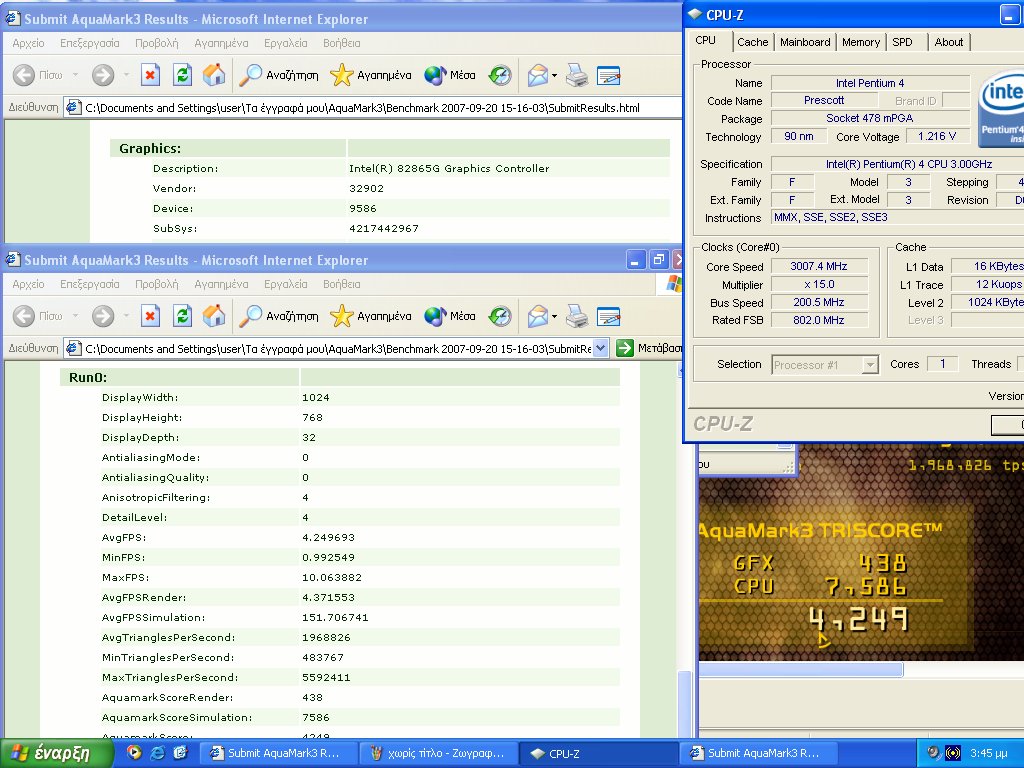
Task: Click the MaxTrianglesPerSecond value 5592411
Action: pos(326,678)
